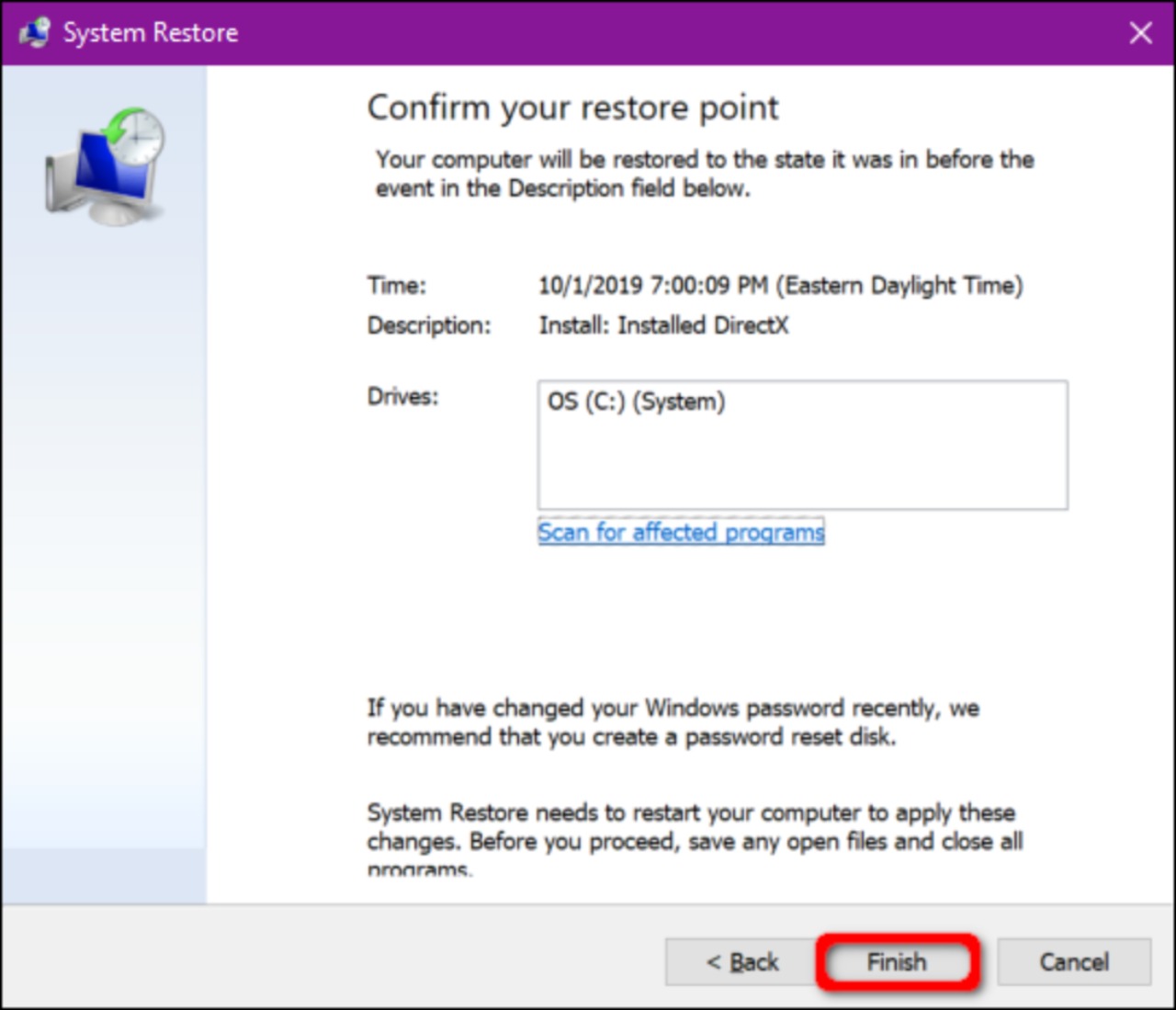Click the Description: label
The image size is (1176, 1010).
tap(429, 325)
